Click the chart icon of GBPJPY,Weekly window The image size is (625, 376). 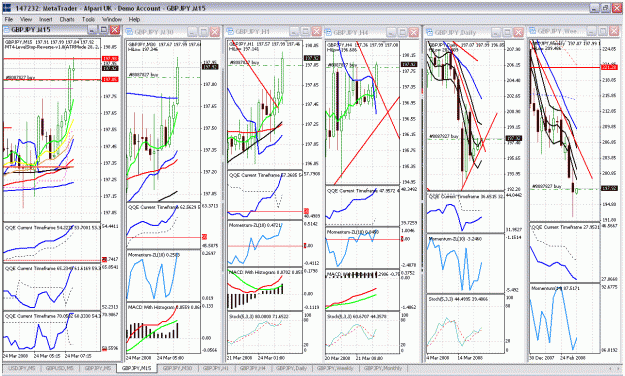(533, 31)
